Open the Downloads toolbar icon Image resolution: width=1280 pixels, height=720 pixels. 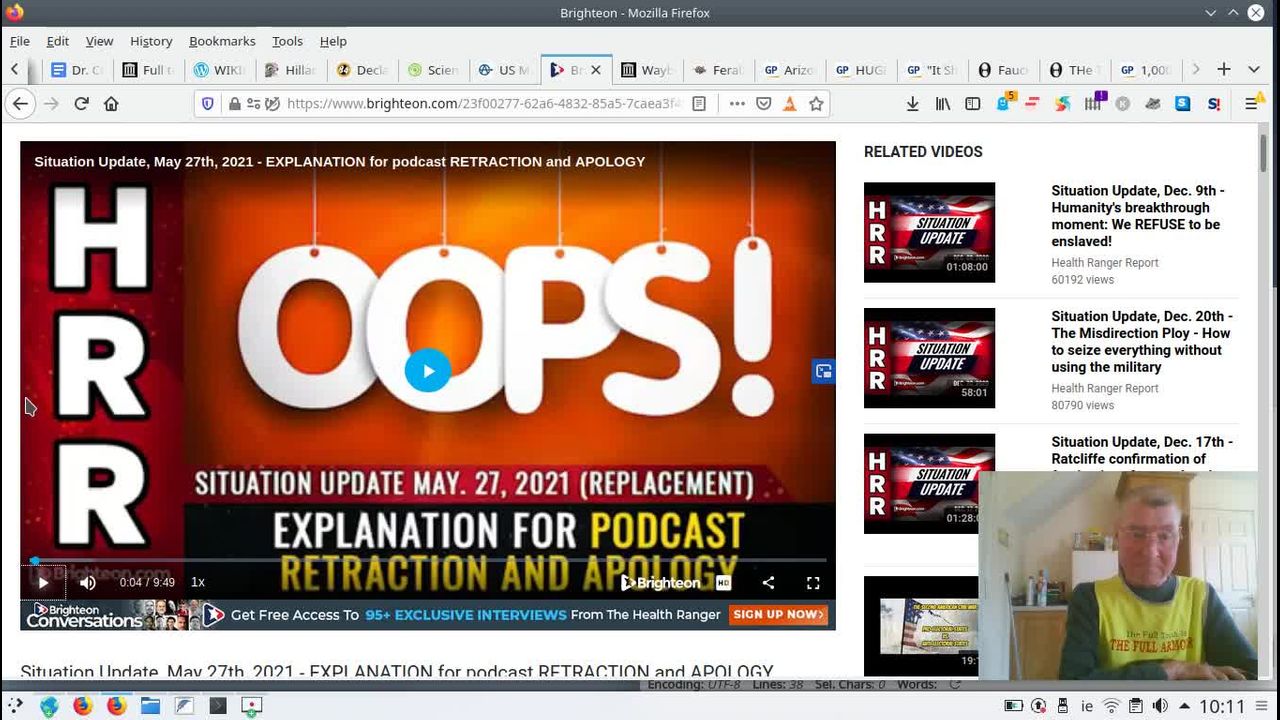[x=912, y=104]
